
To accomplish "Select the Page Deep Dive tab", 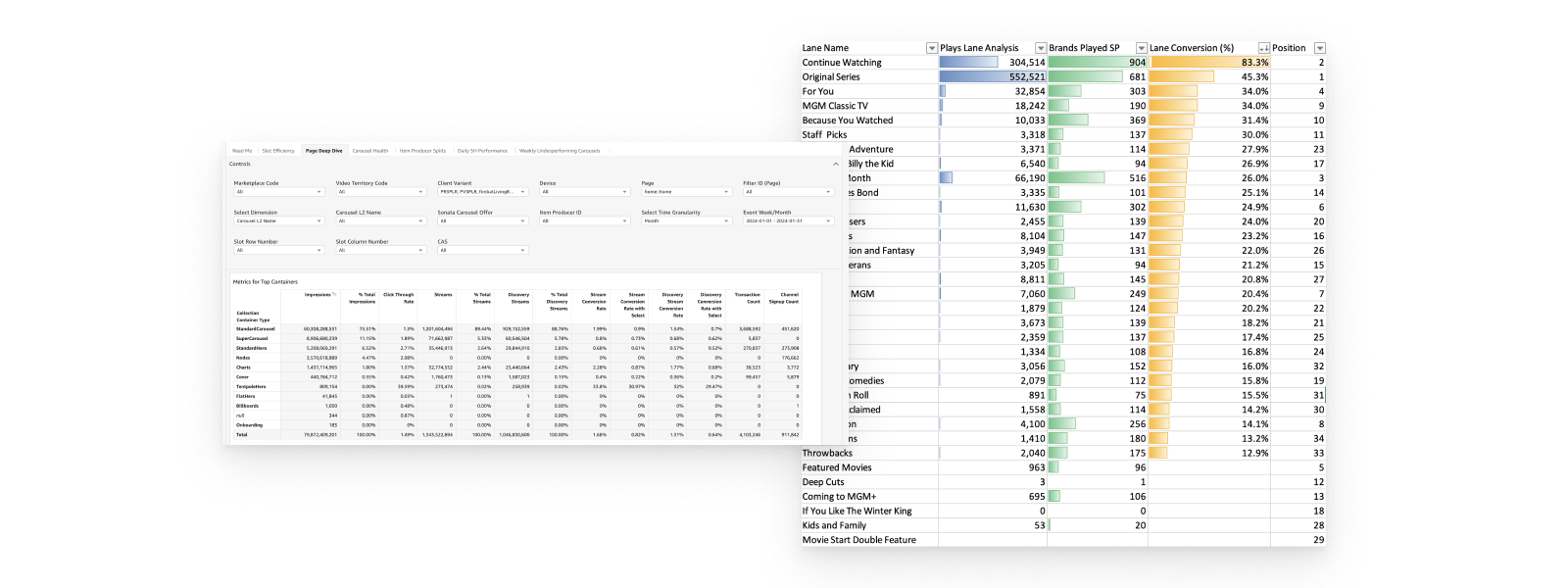I will pyautogui.click(x=323, y=151).
